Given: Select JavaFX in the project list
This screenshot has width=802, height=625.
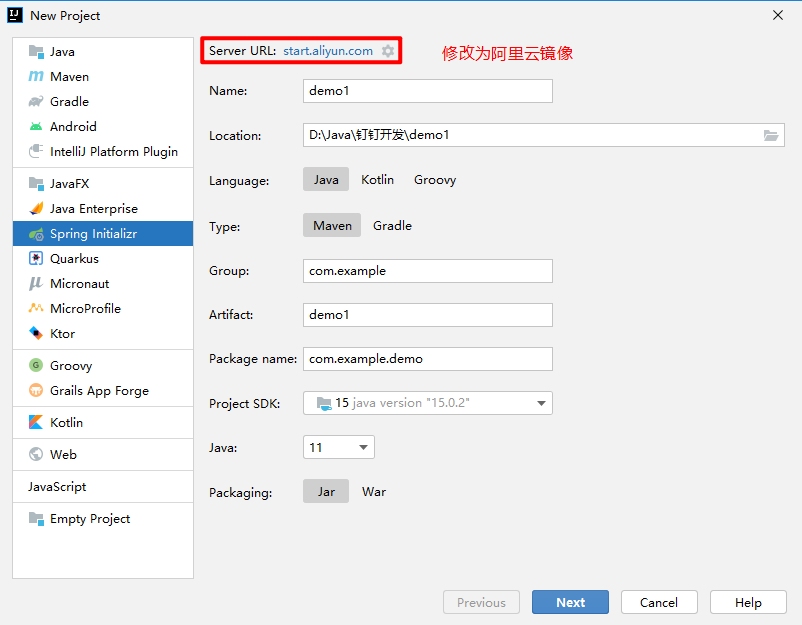Looking at the screenshot, I should 103,183.
